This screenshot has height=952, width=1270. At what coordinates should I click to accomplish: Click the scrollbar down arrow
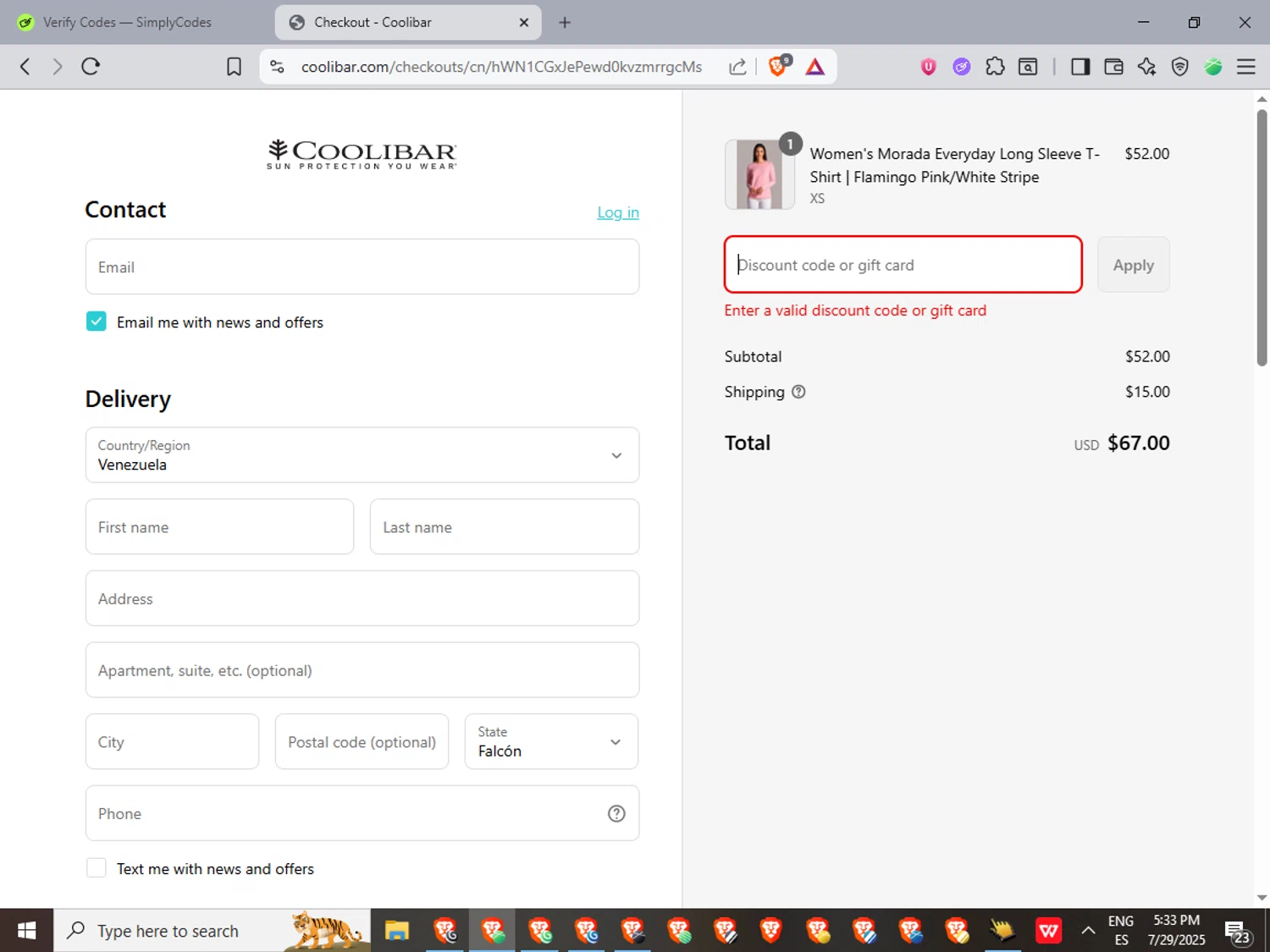click(1262, 898)
